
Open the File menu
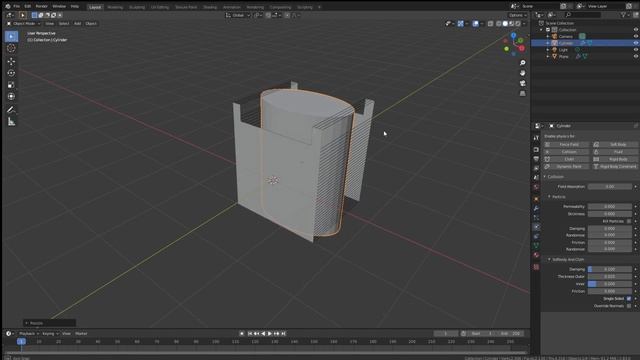coord(17,7)
